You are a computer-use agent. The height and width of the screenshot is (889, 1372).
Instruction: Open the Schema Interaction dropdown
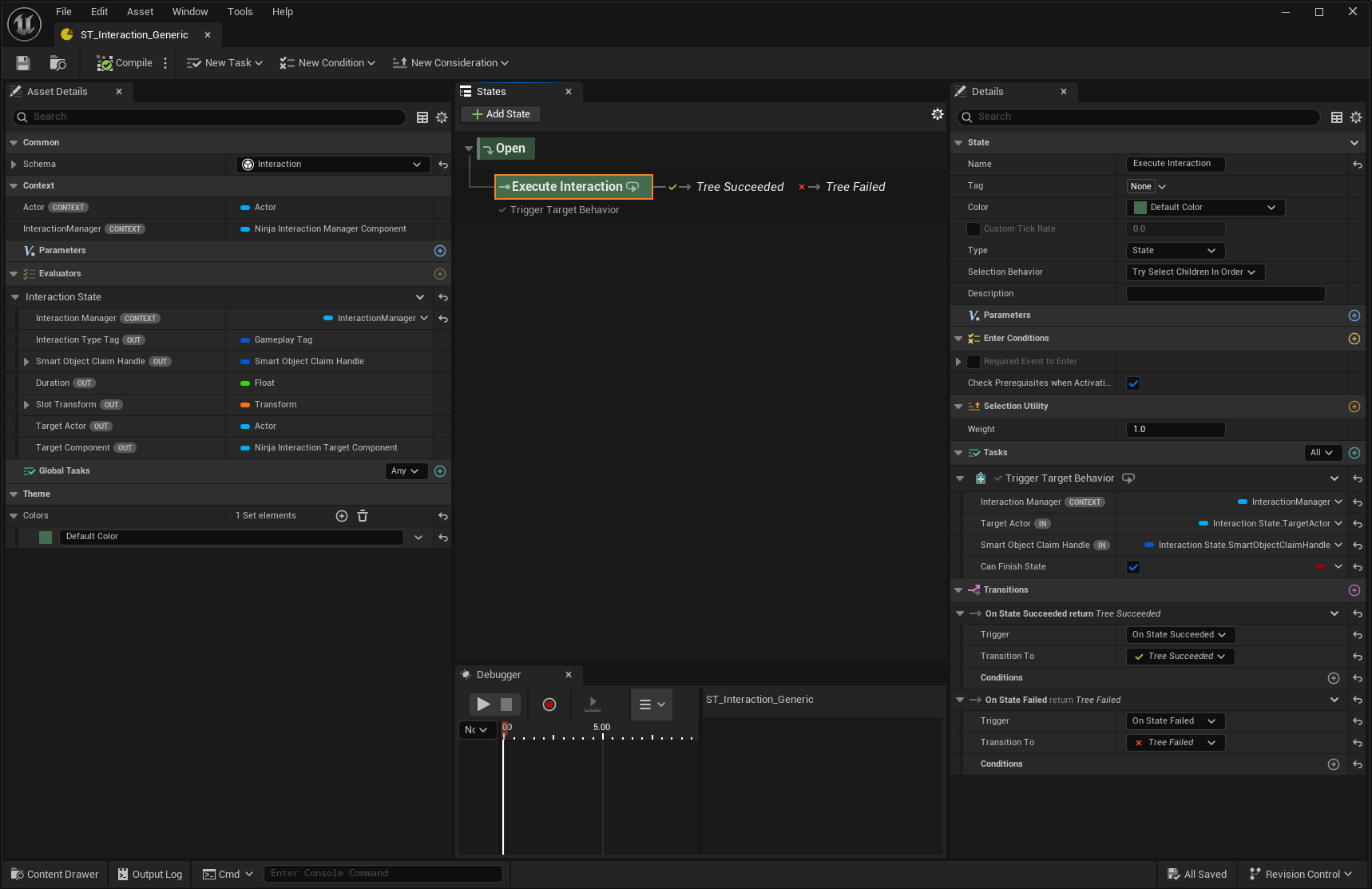click(x=332, y=165)
